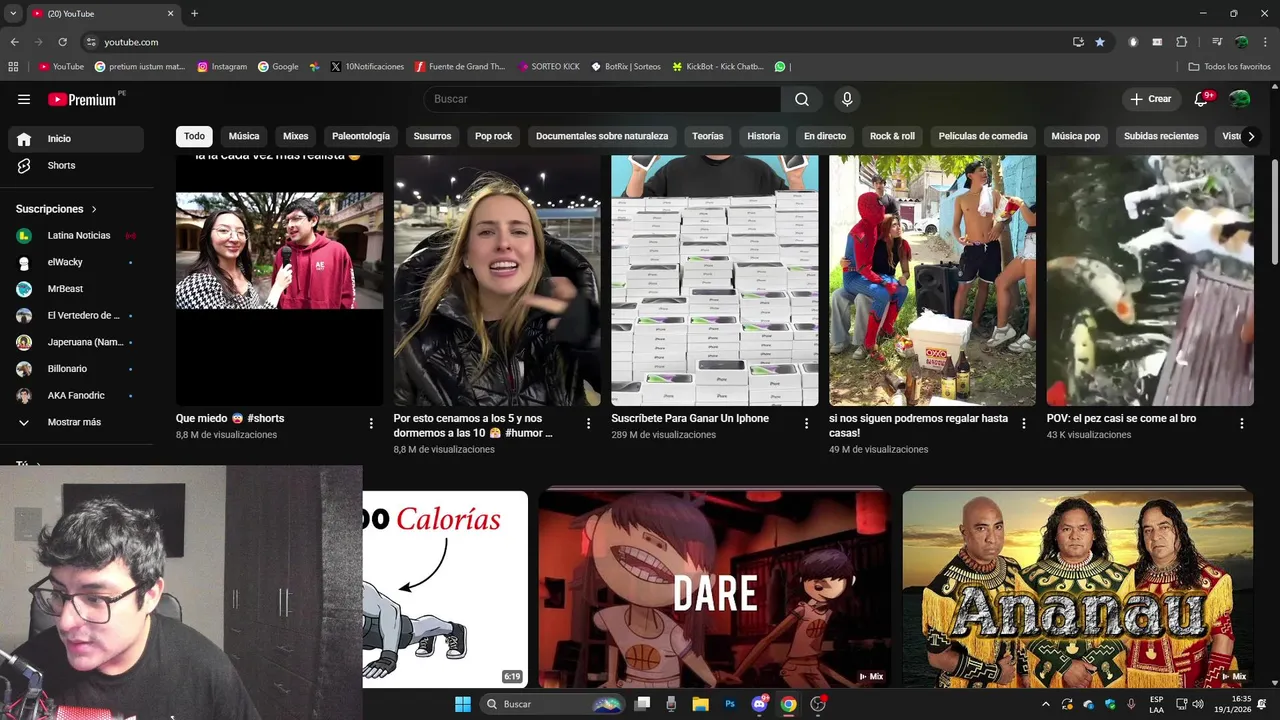Open the DARE mix thumbnail
This screenshot has width=1280, height=720.
tap(715, 588)
